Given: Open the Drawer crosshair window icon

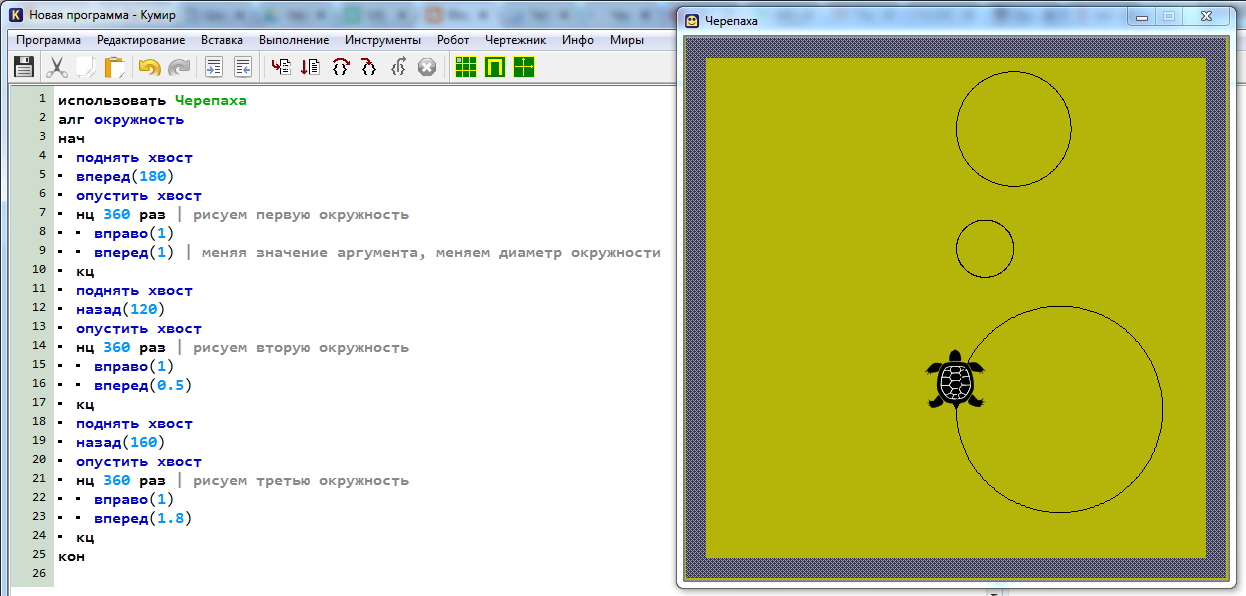Looking at the screenshot, I should pyautogui.click(x=524, y=67).
